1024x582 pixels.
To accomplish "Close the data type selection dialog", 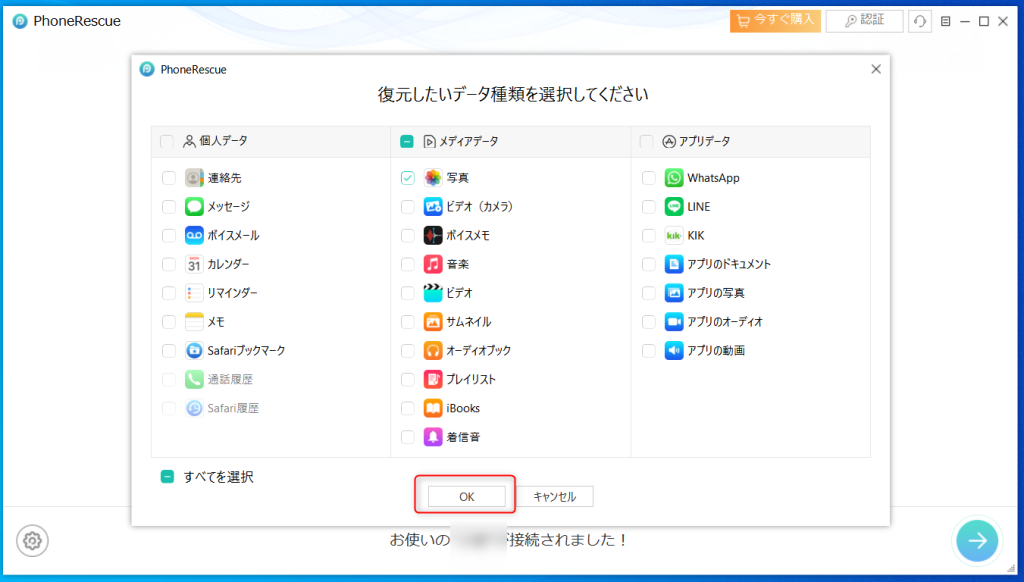I will (x=876, y=69).
